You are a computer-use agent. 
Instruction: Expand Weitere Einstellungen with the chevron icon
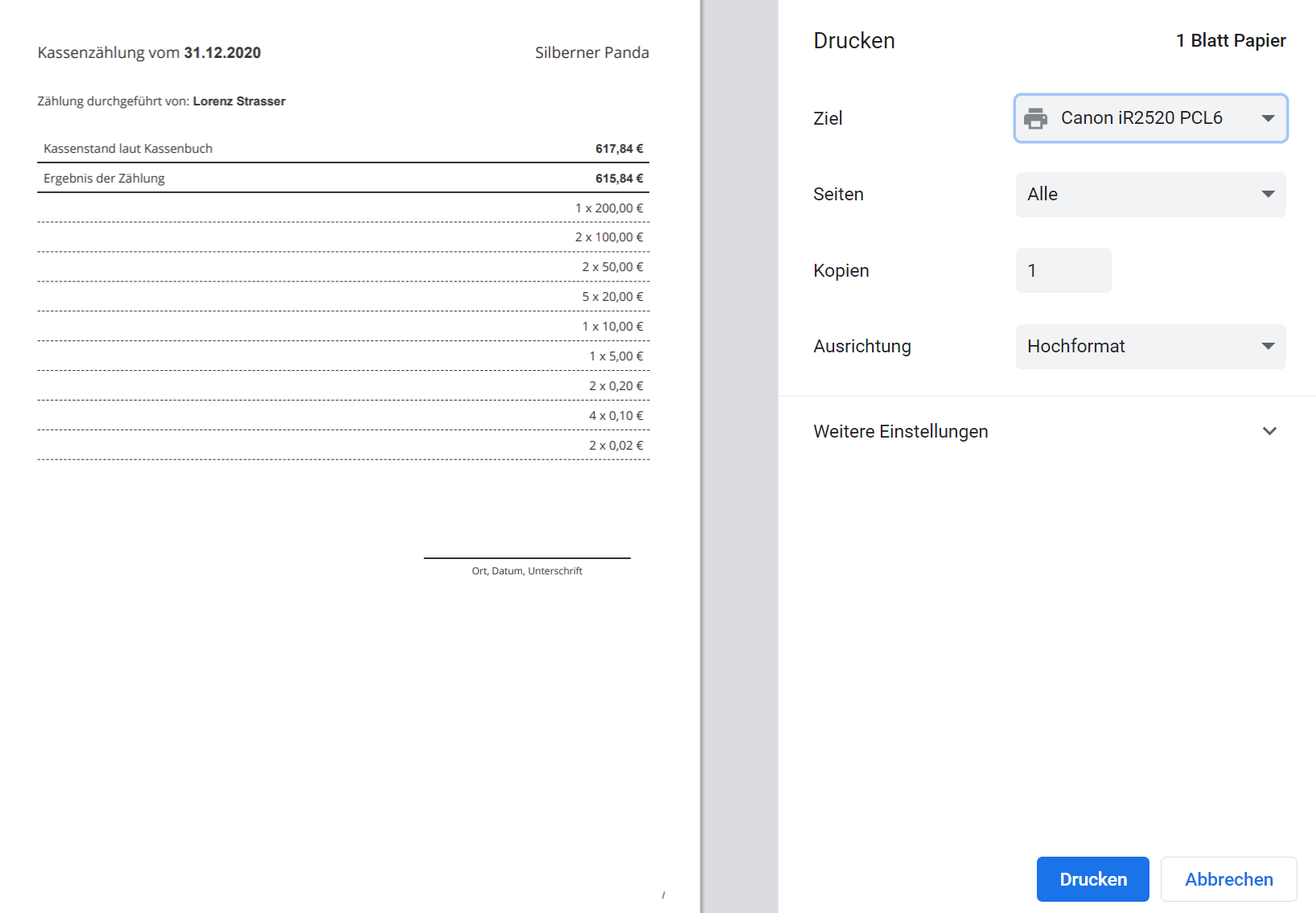click(1269, 431)
